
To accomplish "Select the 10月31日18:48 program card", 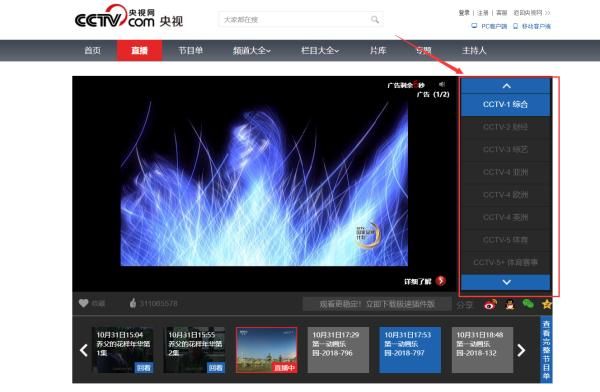I will pos(482,350).
